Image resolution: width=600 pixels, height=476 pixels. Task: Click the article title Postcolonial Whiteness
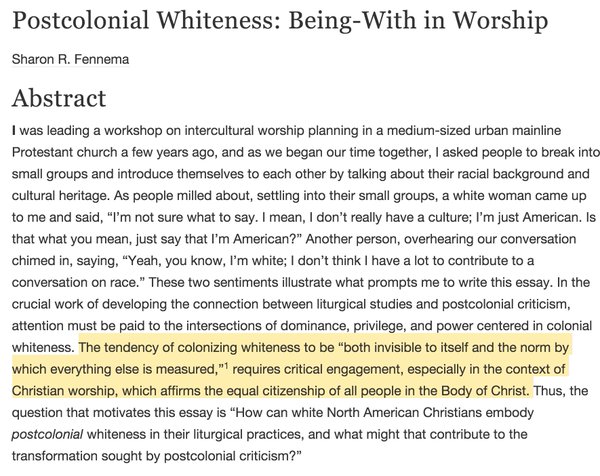click(143, 21)
